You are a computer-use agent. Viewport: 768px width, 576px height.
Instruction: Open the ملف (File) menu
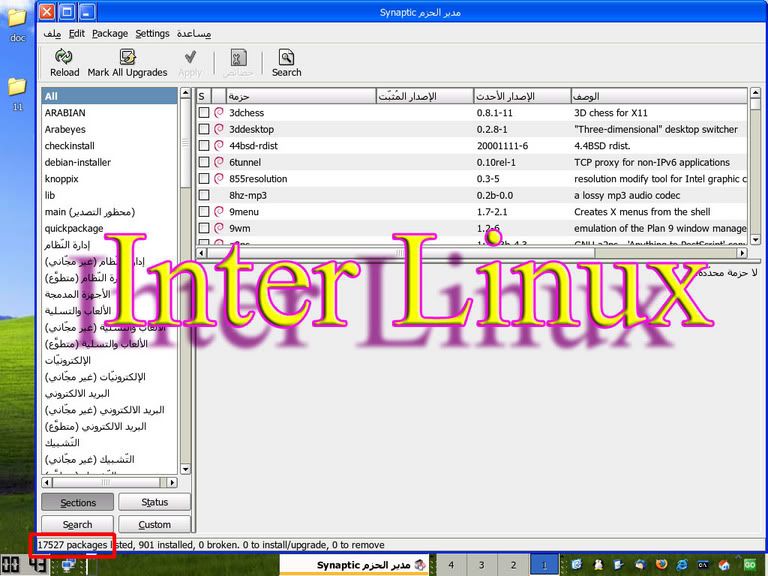[x=52, y=34]
